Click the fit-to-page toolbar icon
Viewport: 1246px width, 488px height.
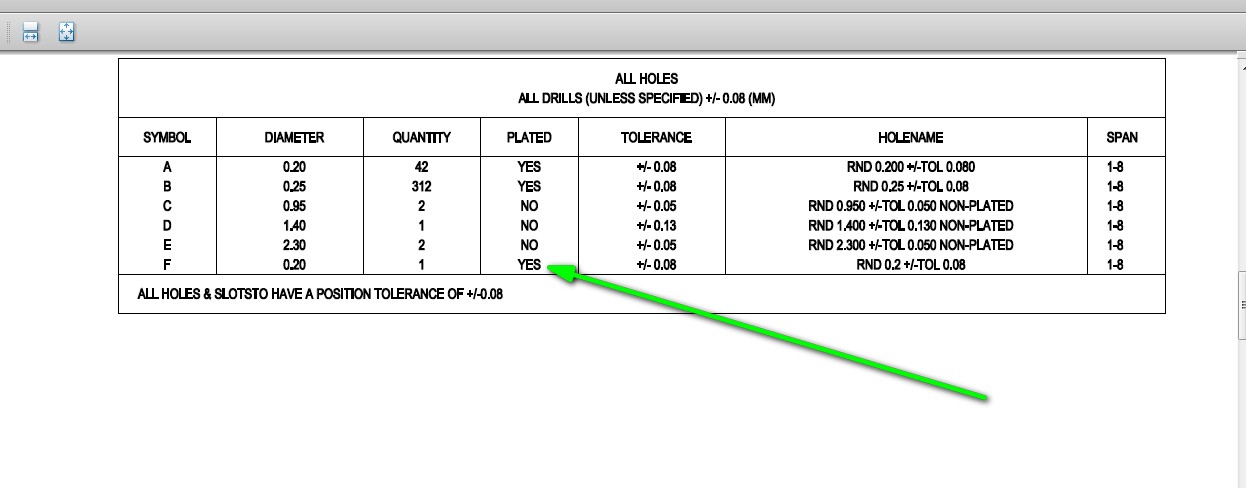pyautogui.click(x=66, y=32)
